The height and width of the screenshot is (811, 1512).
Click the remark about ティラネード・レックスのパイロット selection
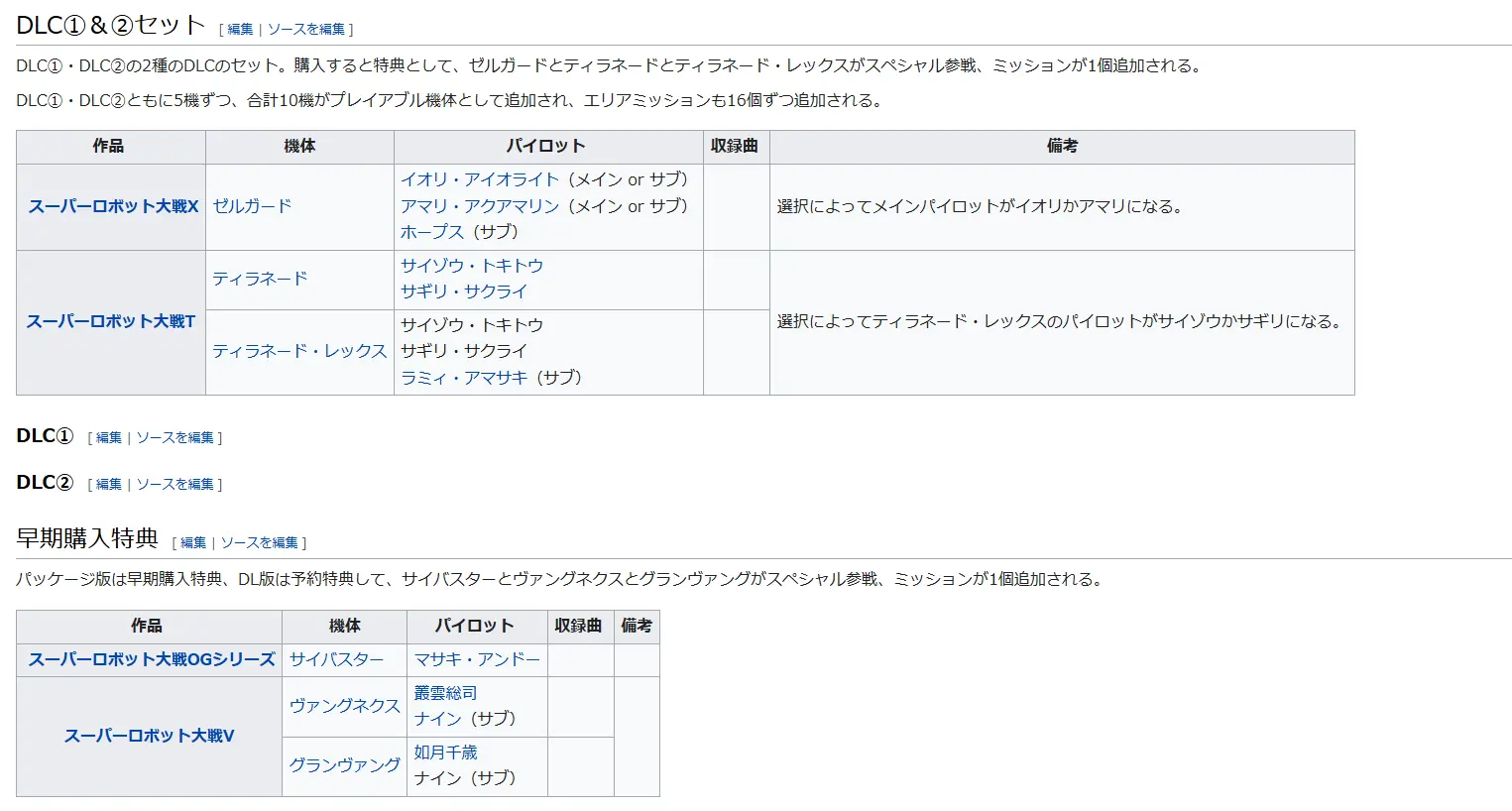(x=1060, y=321)
